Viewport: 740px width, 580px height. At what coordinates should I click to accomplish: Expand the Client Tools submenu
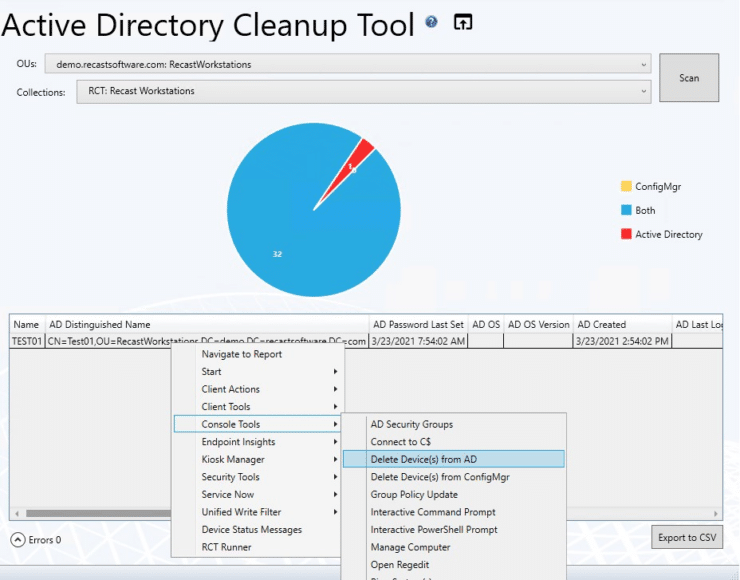pos(257,406)
